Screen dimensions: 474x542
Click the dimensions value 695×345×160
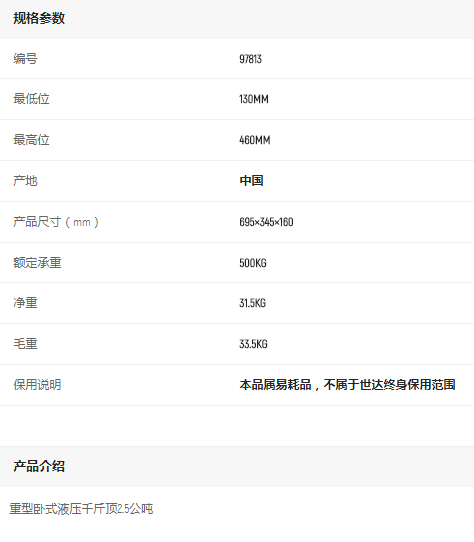coord(266,222)
